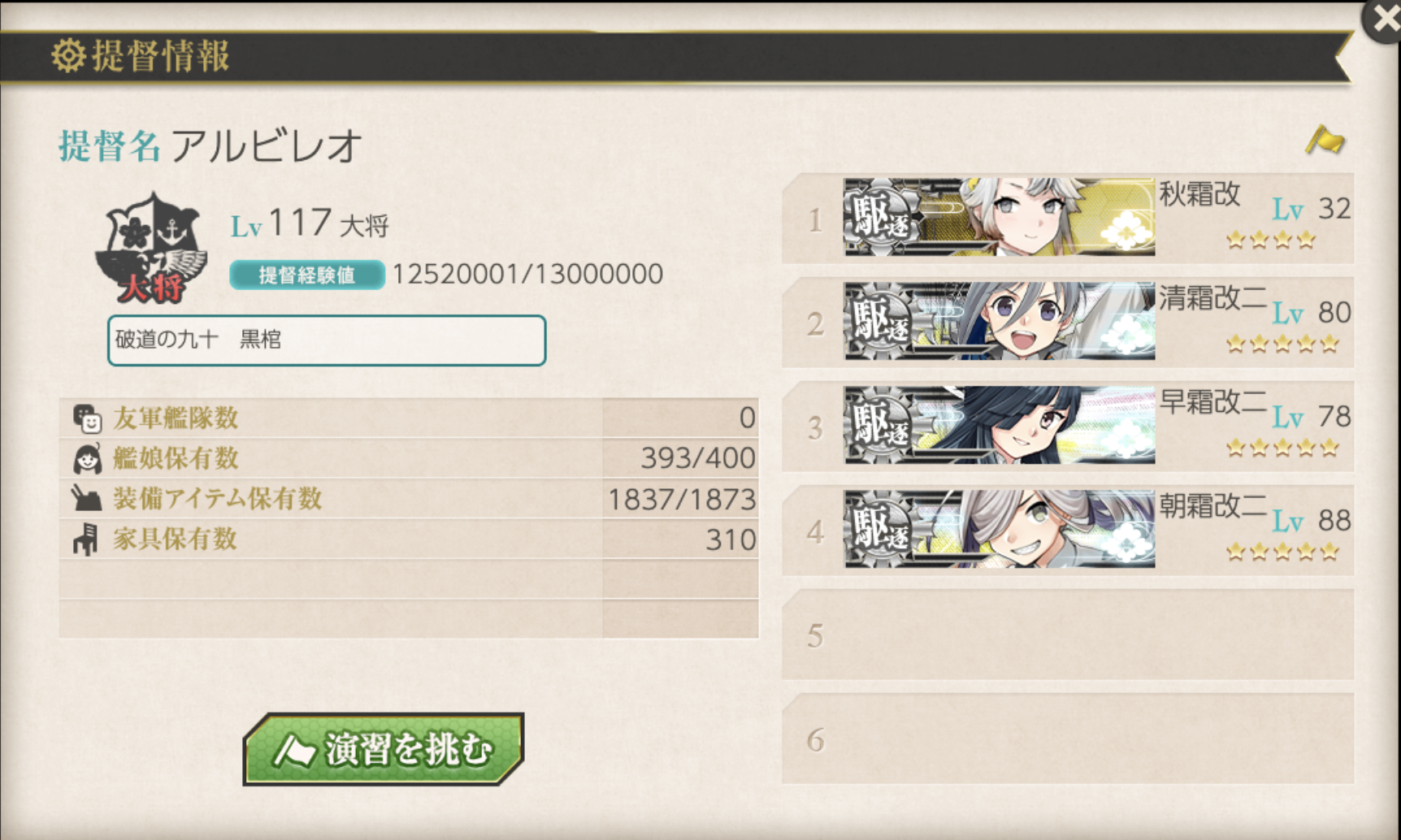
Task: Close the admiral info panel with X
Action: click(1383, 19)
